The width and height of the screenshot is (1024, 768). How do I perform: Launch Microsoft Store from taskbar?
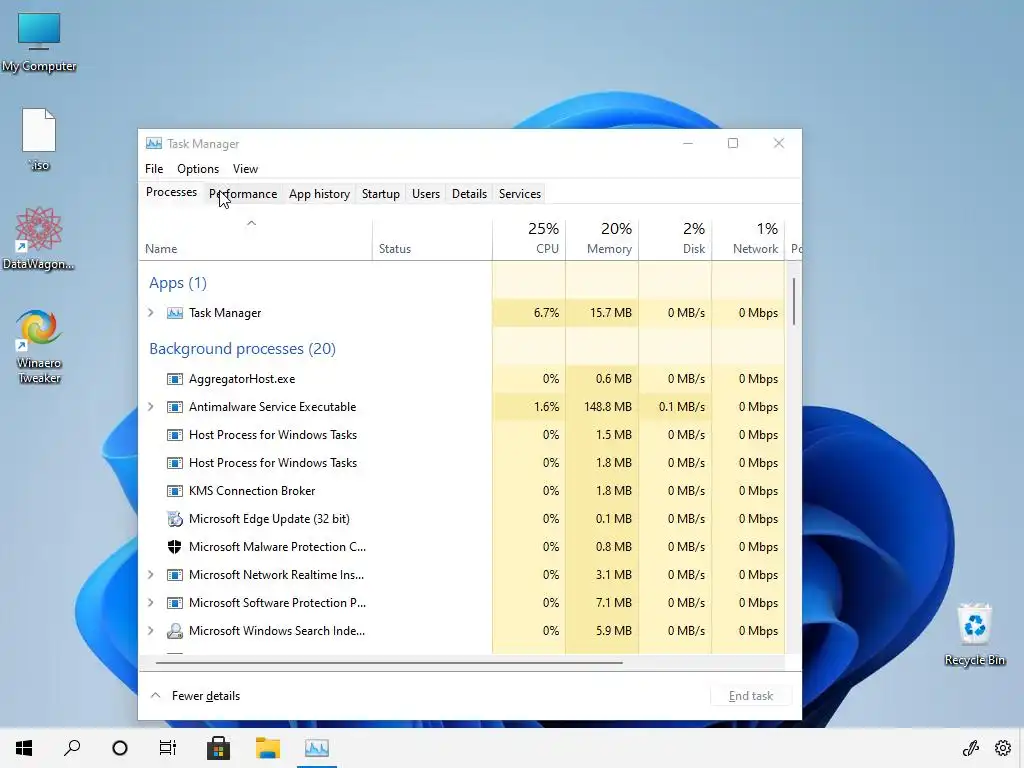point(218,748)
